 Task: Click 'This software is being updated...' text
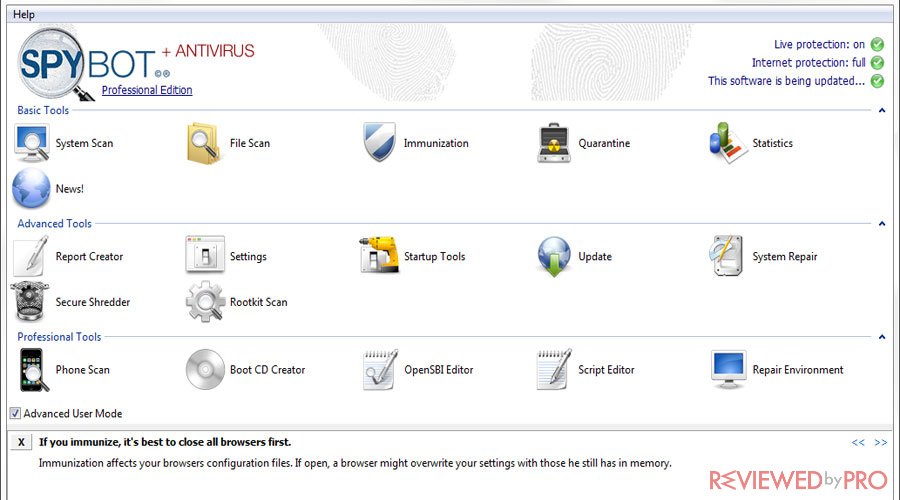click(786, 81)
